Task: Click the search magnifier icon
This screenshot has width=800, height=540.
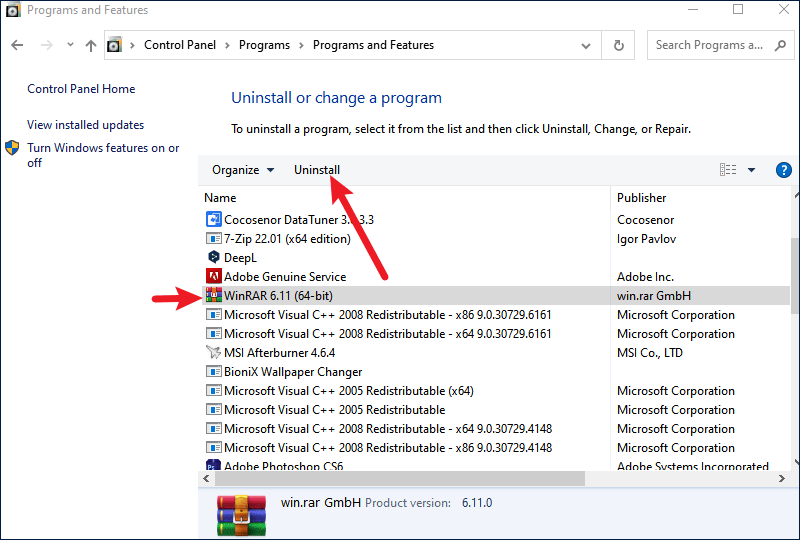Action: [x=780, y=45]
